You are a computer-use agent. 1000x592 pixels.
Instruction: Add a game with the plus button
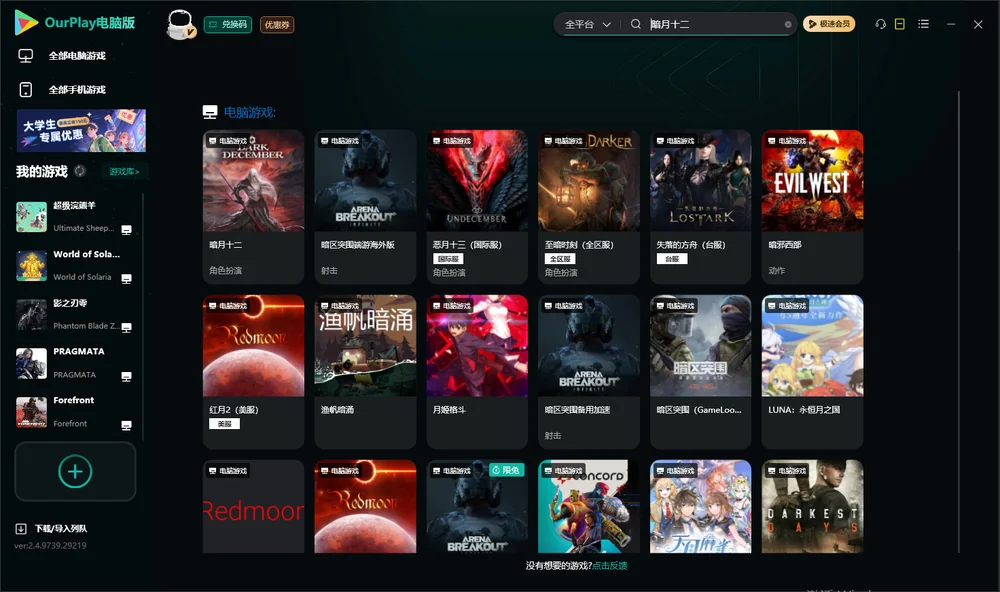75,471
